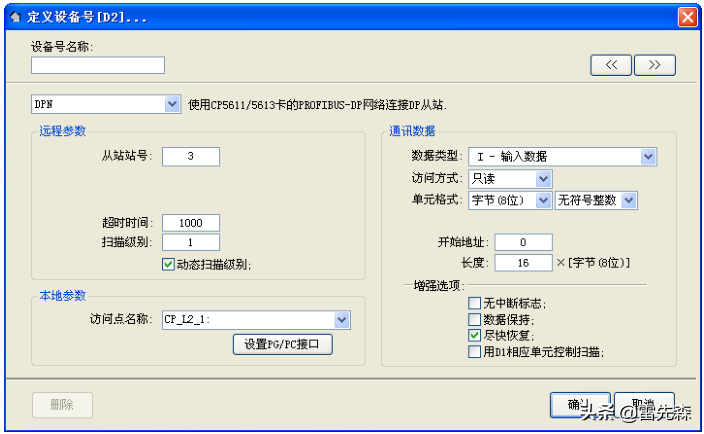704x434 pixels.
Task: Click into the 设备号名称 text field
Action: (x=98, y=65)
